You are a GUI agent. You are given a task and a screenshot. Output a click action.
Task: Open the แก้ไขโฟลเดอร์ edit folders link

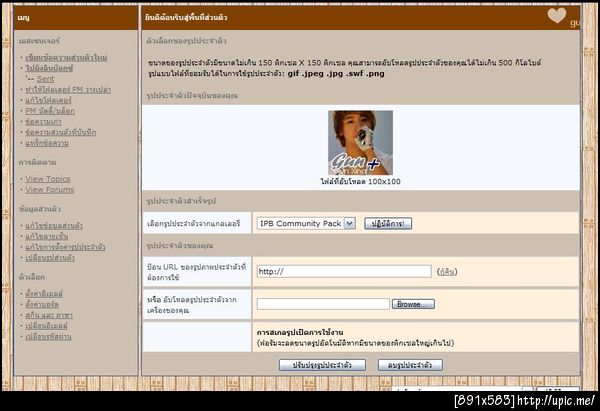coord(49,100)
